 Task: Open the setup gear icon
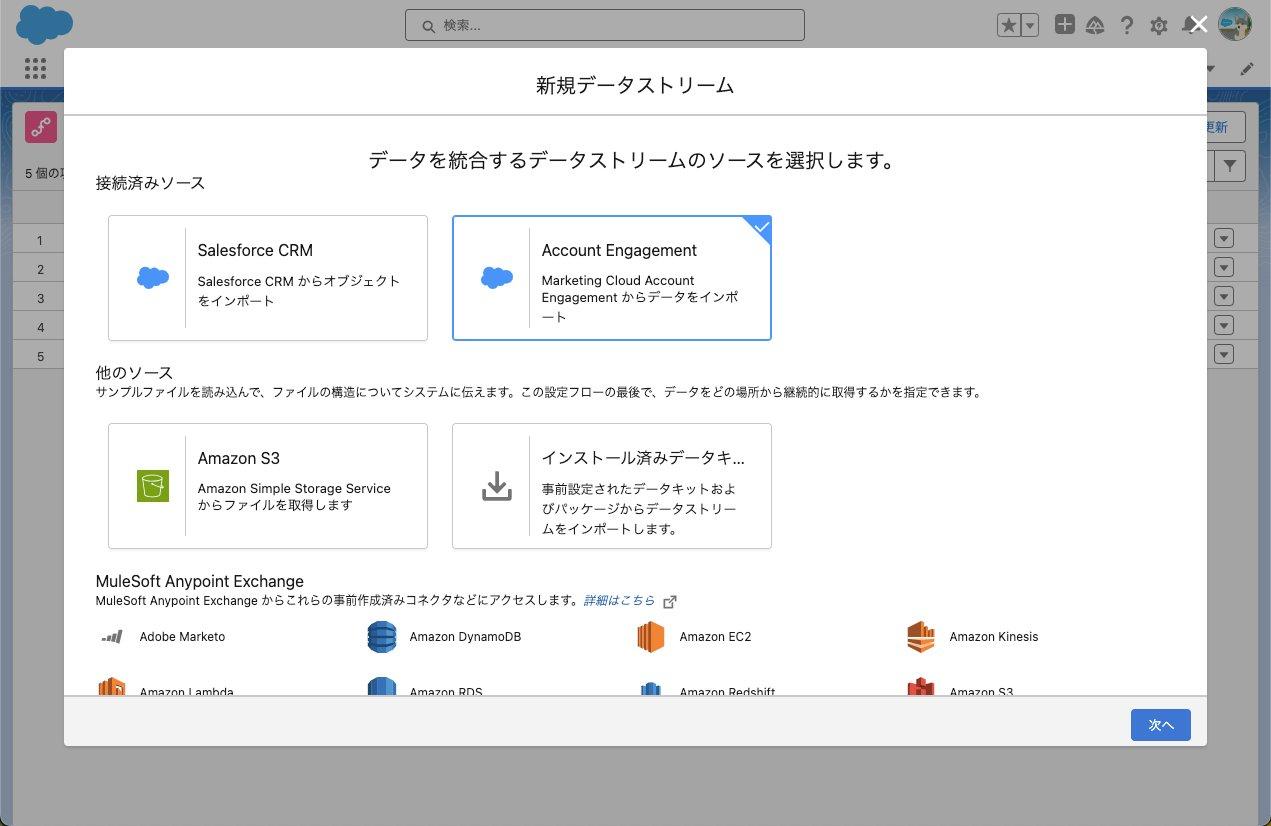point(1159,26)
